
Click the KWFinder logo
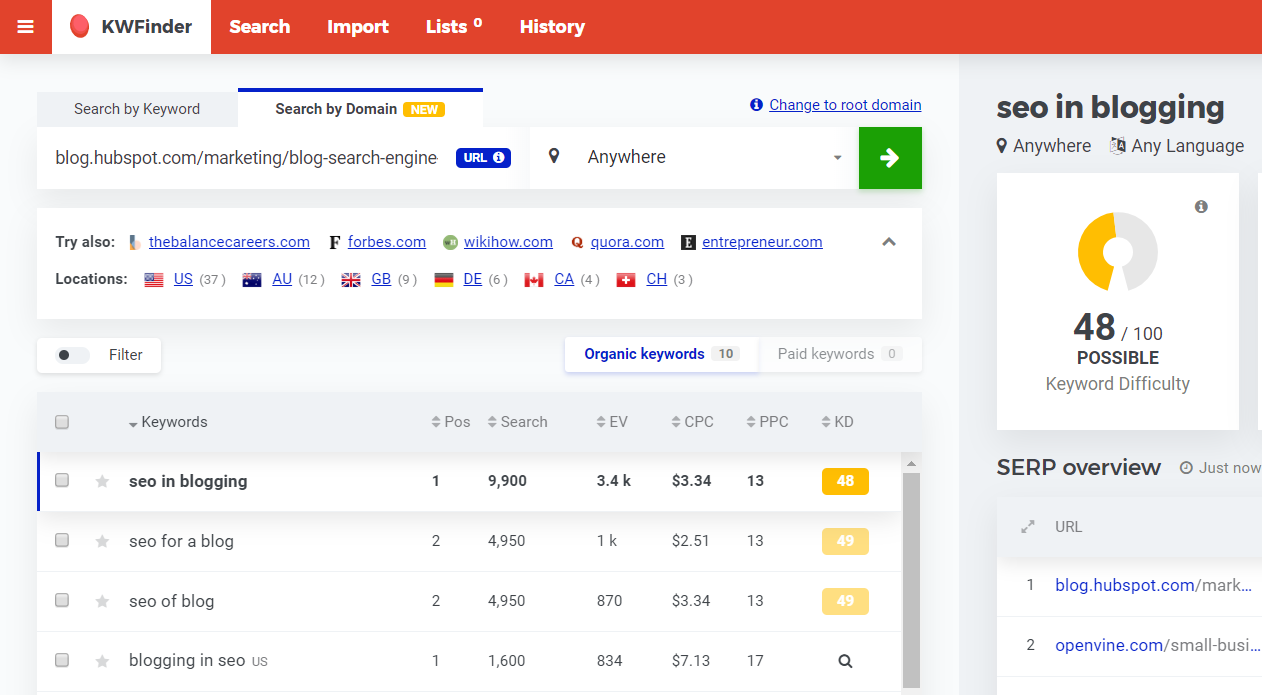(x=132, y=27)
